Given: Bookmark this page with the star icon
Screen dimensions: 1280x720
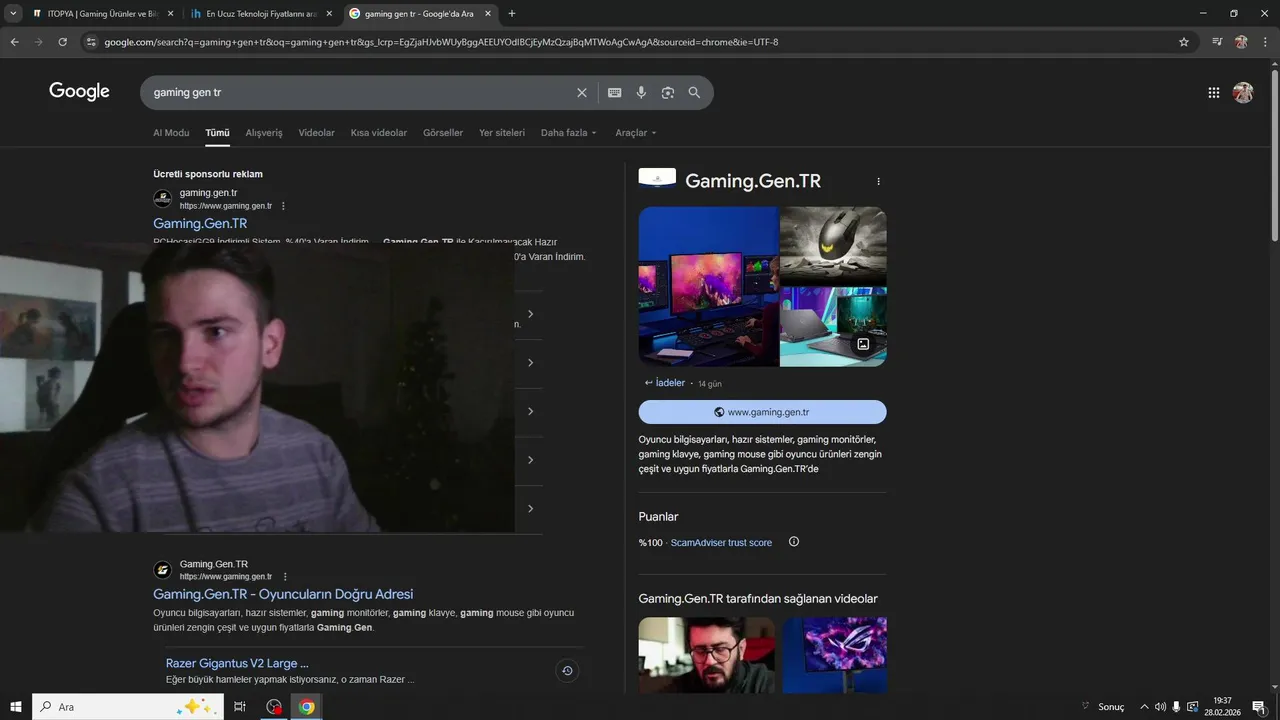Looking at the screenshot, I should [x=1184, y=42].
